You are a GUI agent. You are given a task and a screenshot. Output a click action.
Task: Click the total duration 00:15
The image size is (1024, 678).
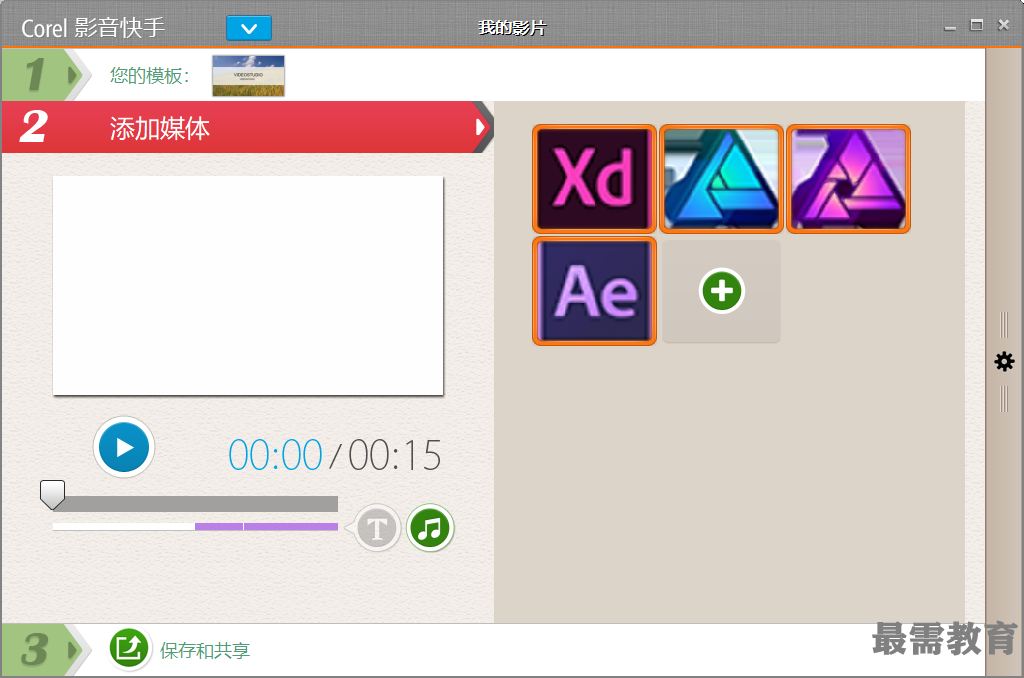tap(395, 455)
